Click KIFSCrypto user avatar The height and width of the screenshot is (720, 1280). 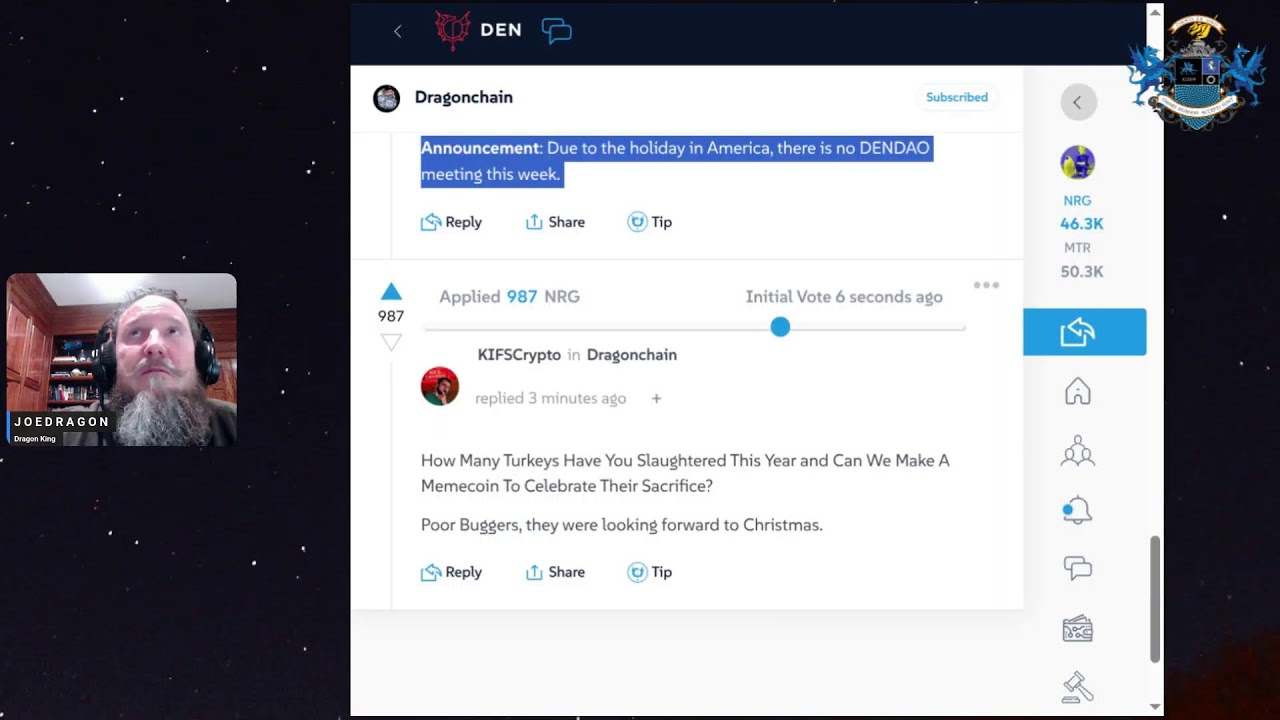[x=440, y=386]
